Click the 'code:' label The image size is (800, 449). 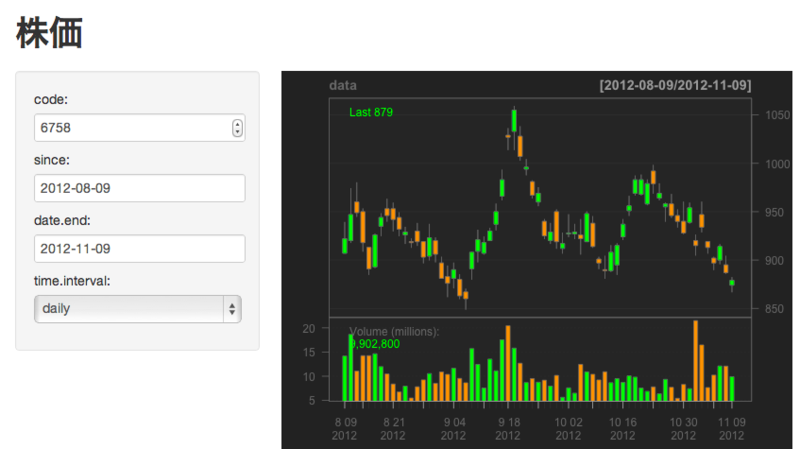coord(51,99)
